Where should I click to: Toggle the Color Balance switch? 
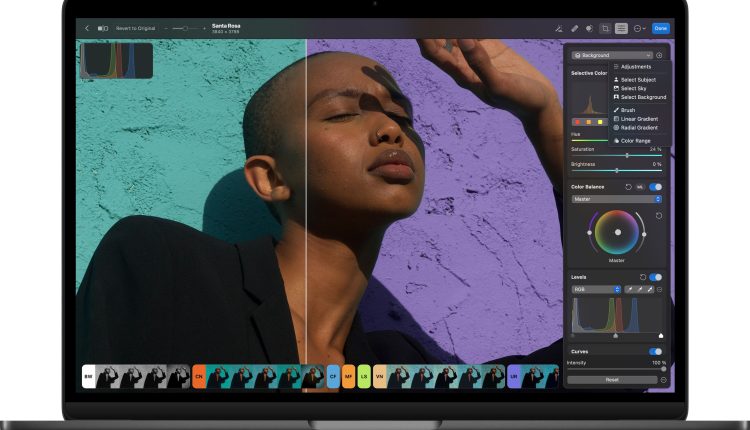click(656, 187)
